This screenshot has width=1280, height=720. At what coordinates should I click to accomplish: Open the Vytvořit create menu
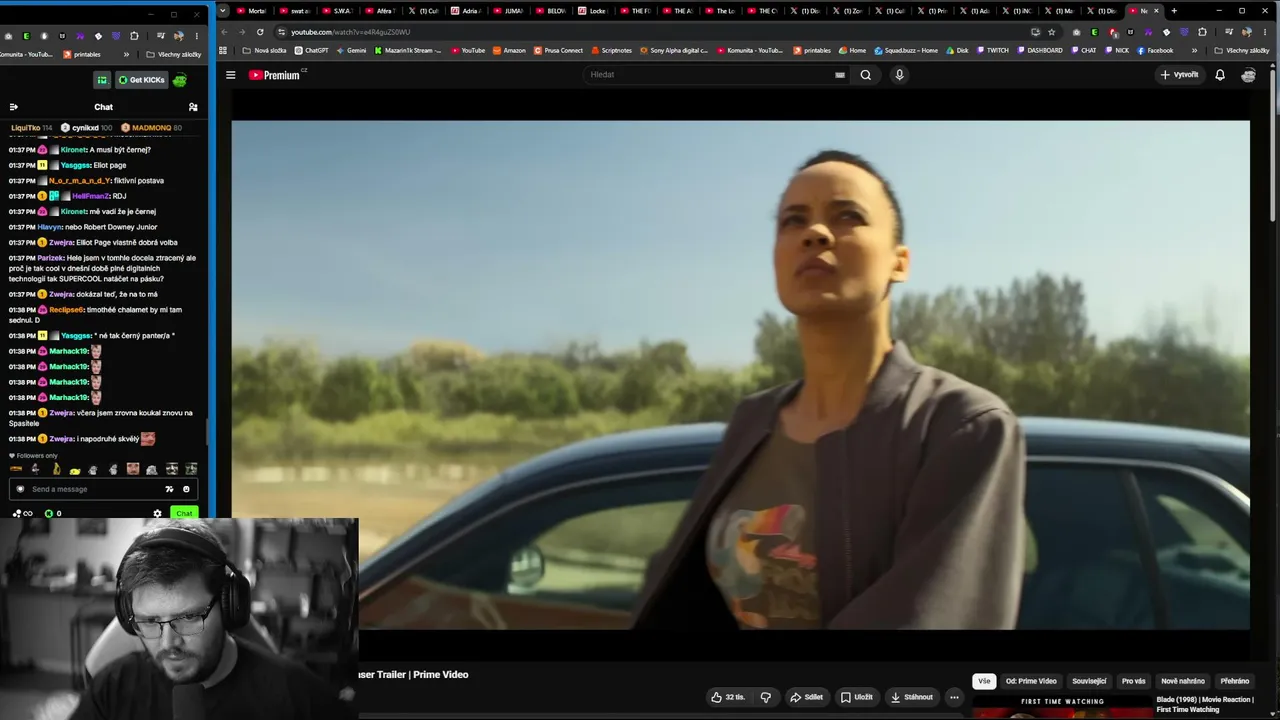(1179, 75)
